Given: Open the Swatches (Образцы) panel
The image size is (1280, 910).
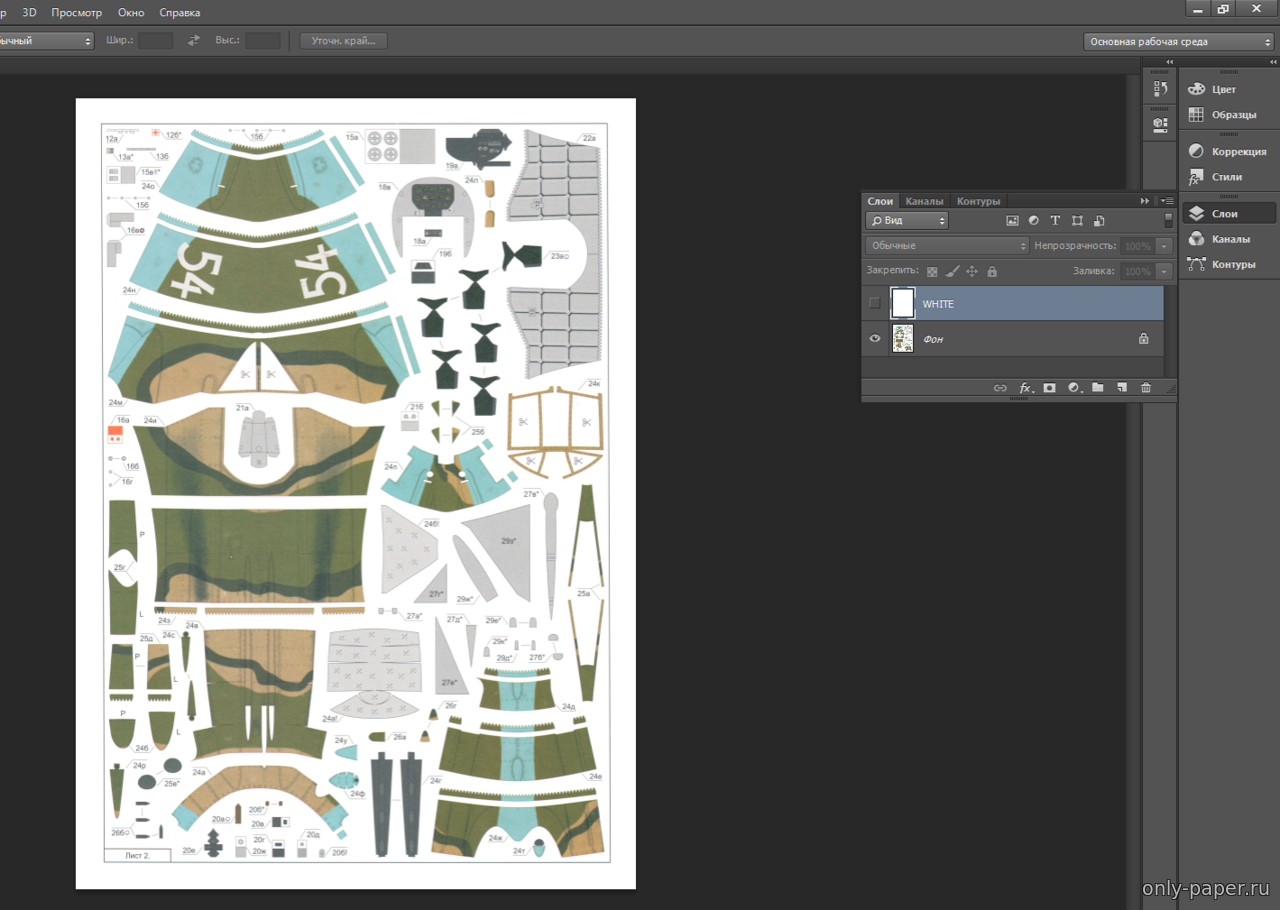Looking at the screenshot, I should point(1227,115).
